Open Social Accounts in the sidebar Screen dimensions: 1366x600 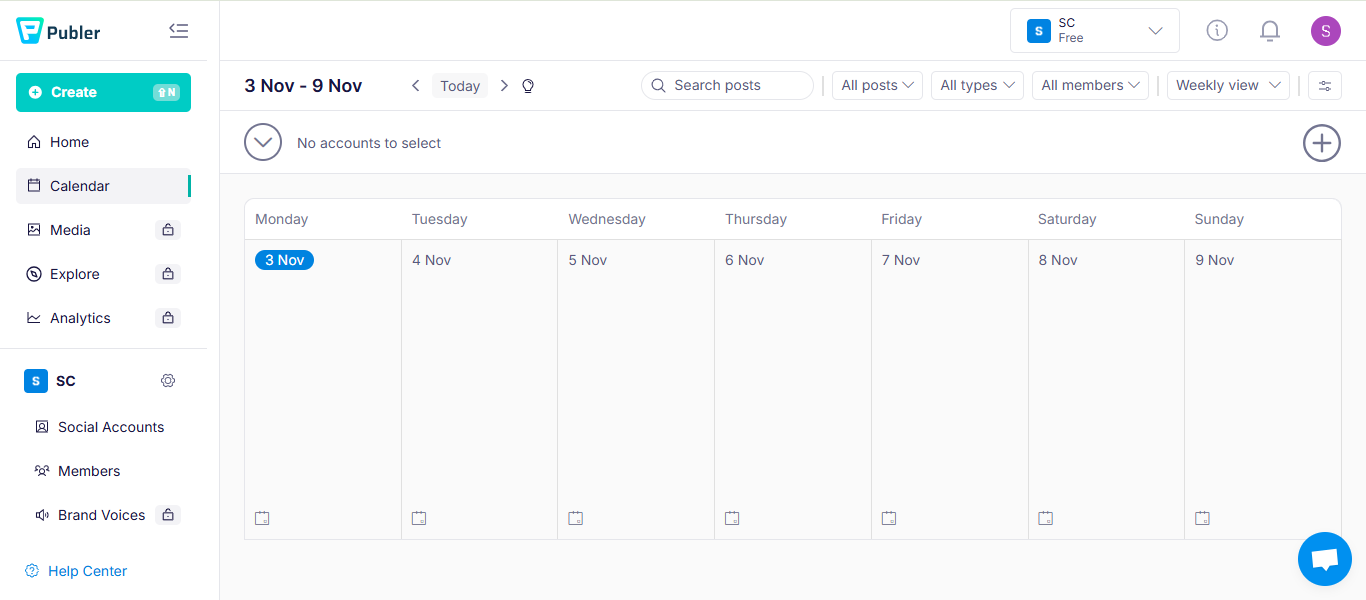tap(110, 427)
